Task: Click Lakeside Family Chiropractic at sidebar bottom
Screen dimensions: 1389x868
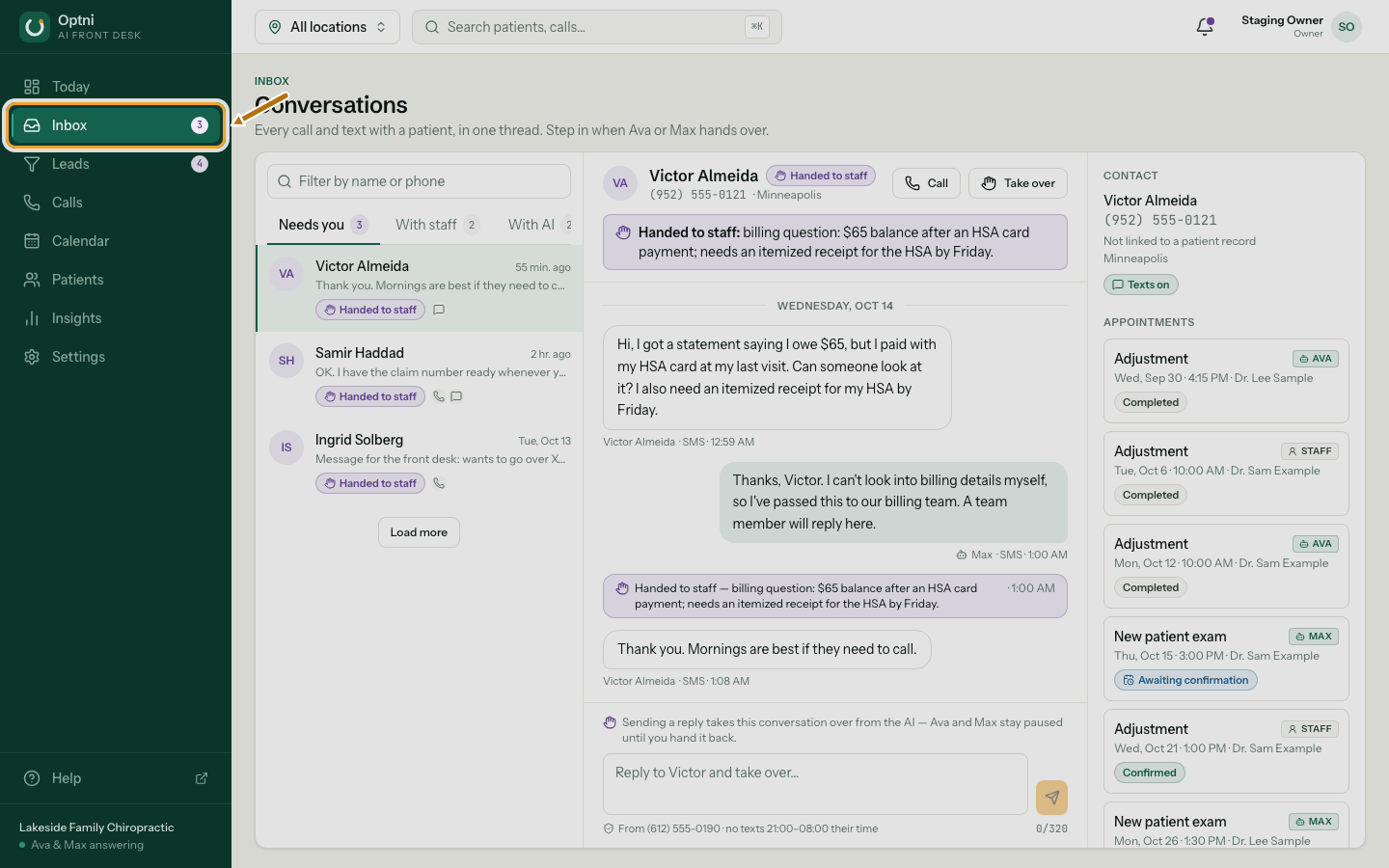Action: tap(96, 827)
